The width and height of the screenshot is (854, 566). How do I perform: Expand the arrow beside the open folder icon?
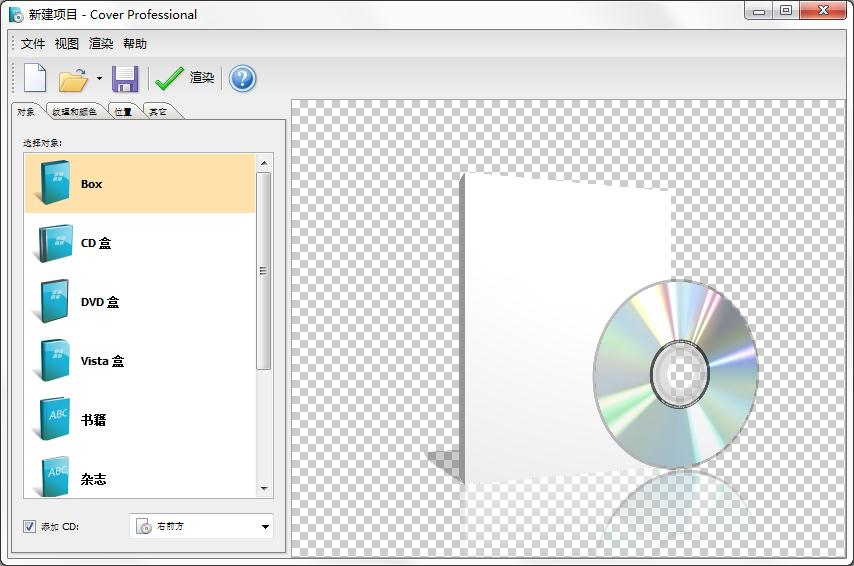click(x=99, y=79)
